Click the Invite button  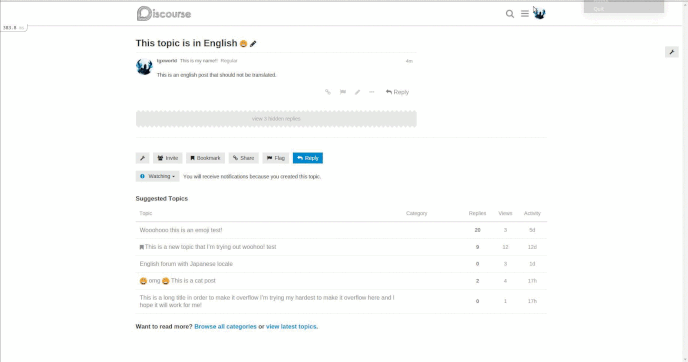168,158
